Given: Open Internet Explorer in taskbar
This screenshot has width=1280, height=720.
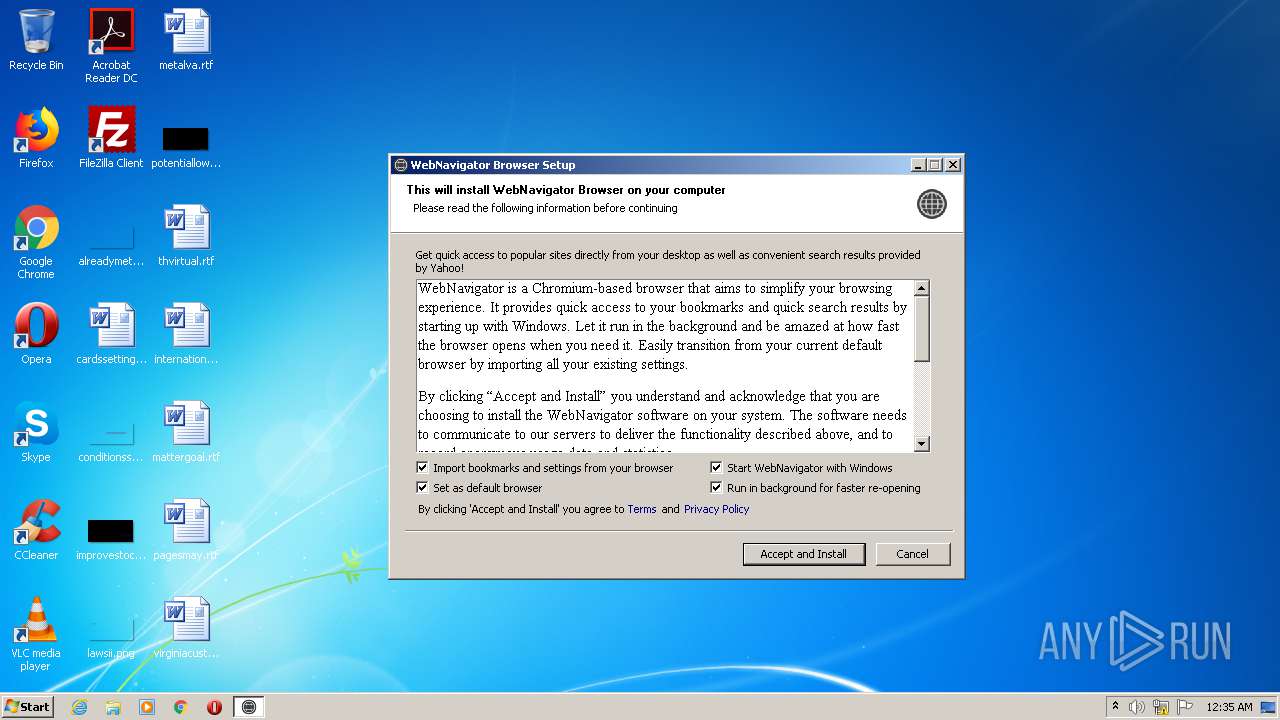Looking at the screenshot, I should point(79,707).
